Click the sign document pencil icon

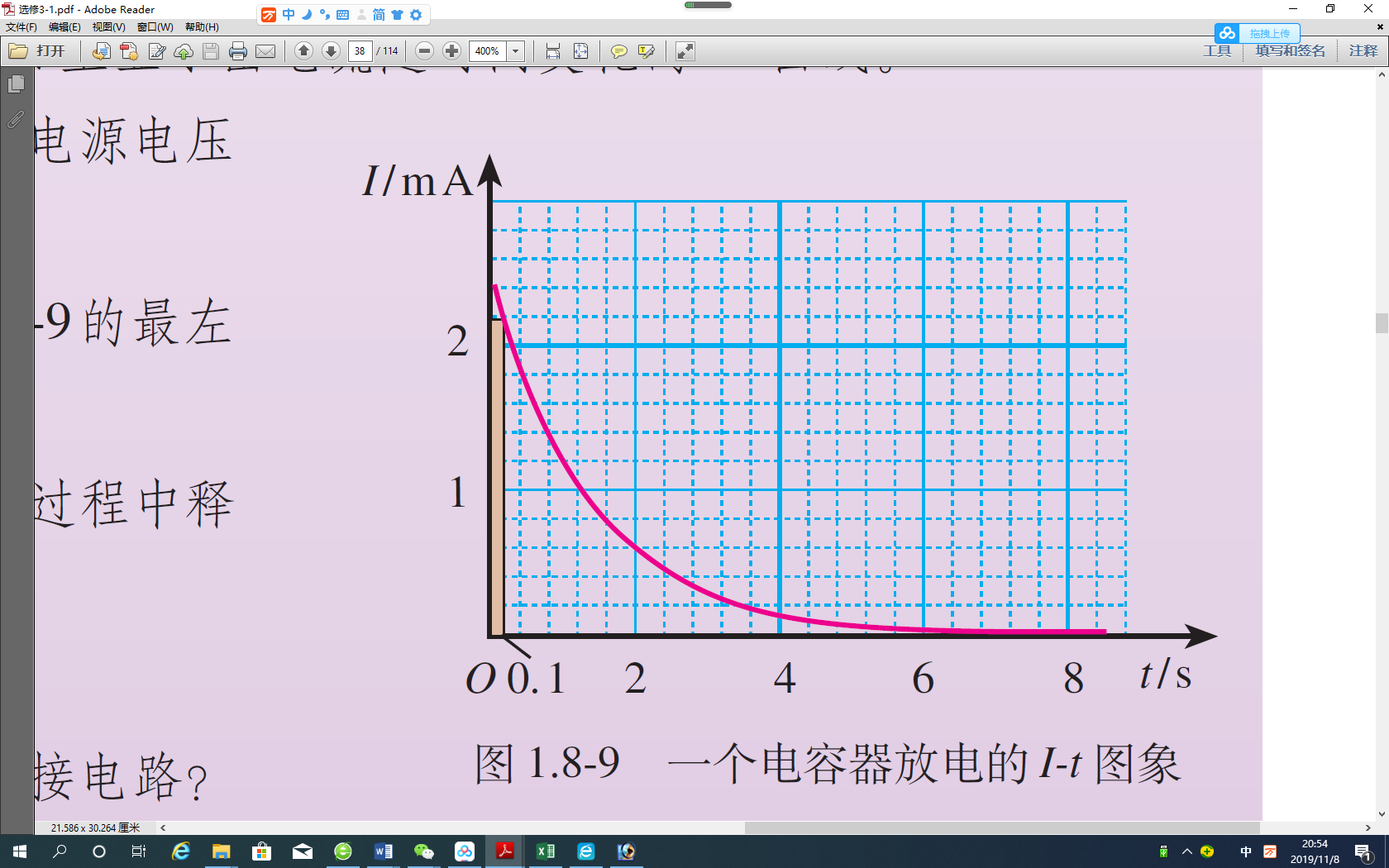156,51
